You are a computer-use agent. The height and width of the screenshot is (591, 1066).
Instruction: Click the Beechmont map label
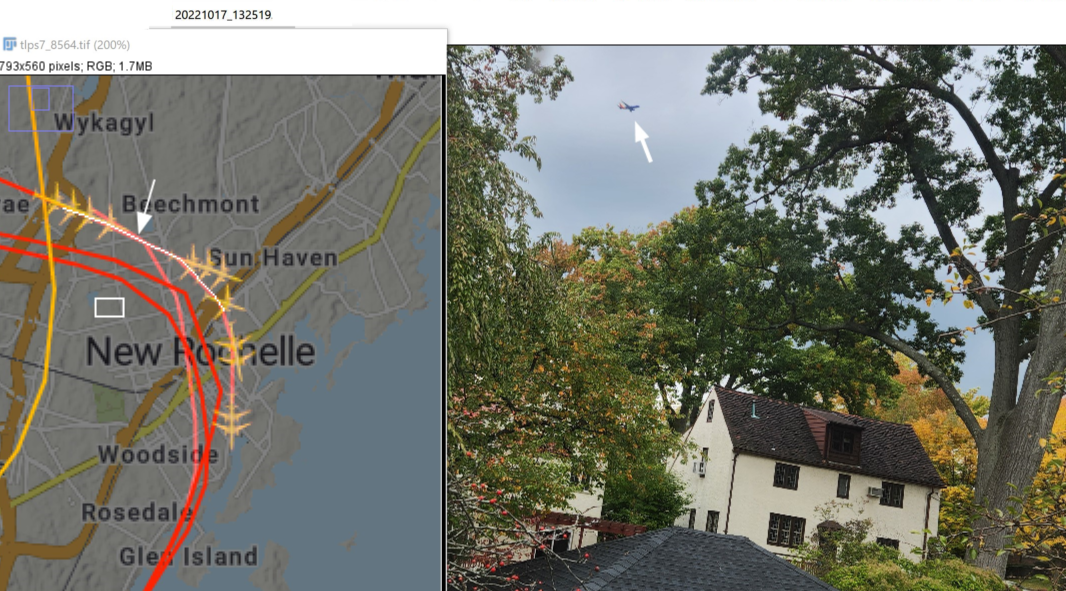pyautogui.click(x=191, y=203)
